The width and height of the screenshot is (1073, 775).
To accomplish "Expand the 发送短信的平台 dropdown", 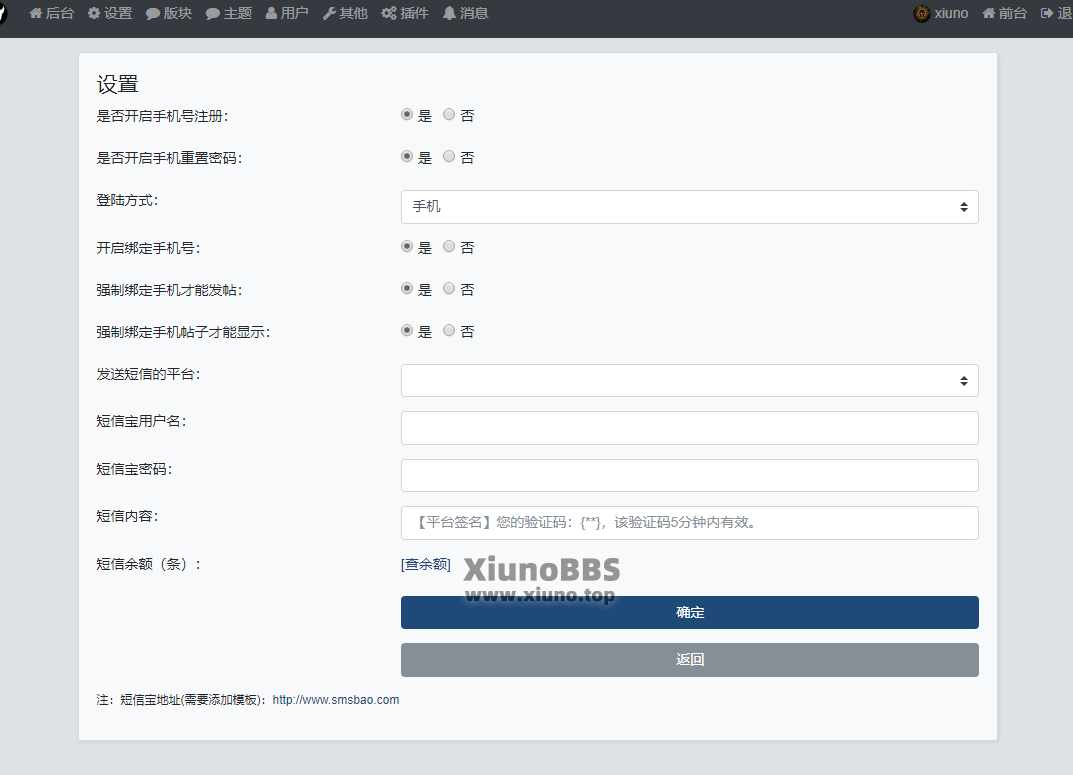I will [x=690, y=380].
